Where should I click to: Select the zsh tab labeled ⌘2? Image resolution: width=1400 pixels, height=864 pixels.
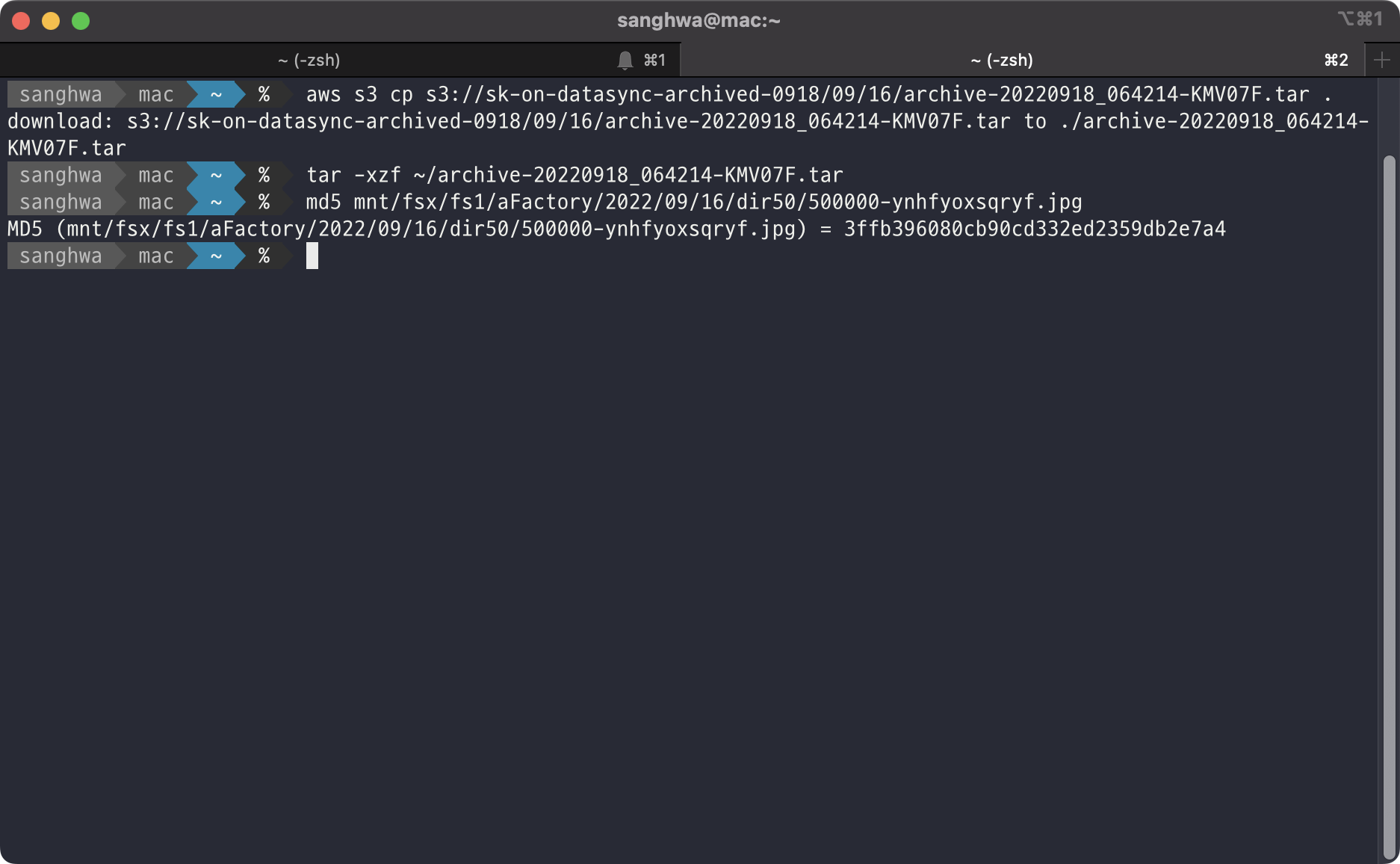1022,60
